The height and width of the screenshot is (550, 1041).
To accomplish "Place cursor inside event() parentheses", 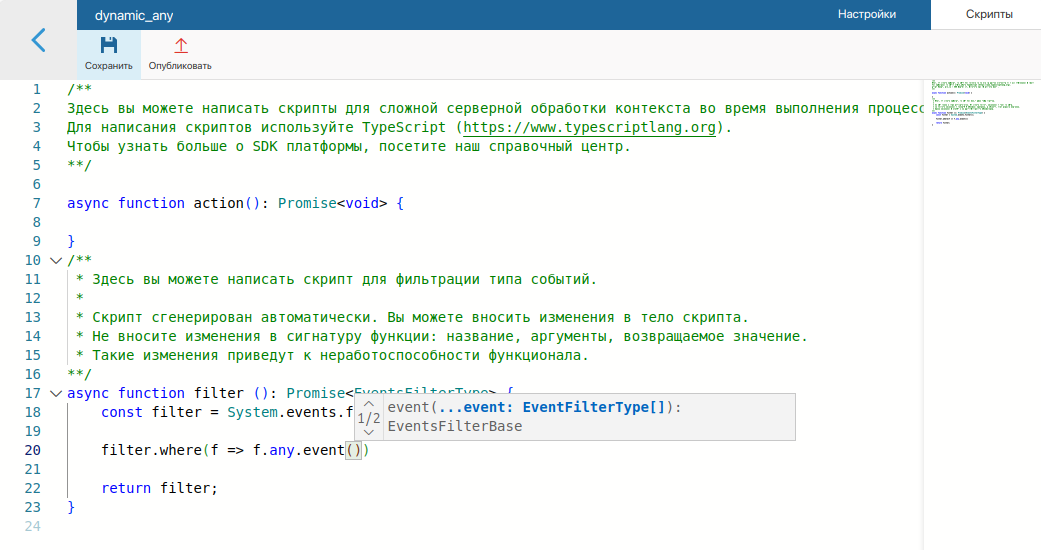I will [358, 451].
